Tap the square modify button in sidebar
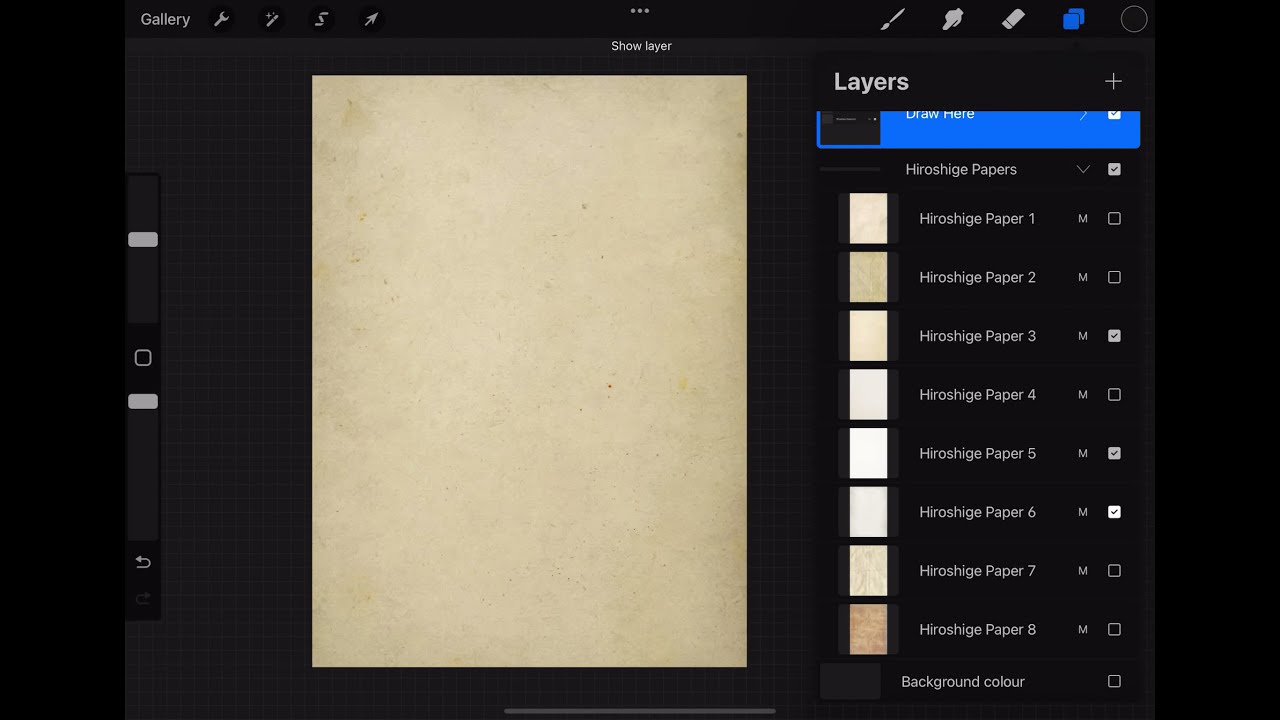The image size is (1280, 720). [x=143, y=358]
